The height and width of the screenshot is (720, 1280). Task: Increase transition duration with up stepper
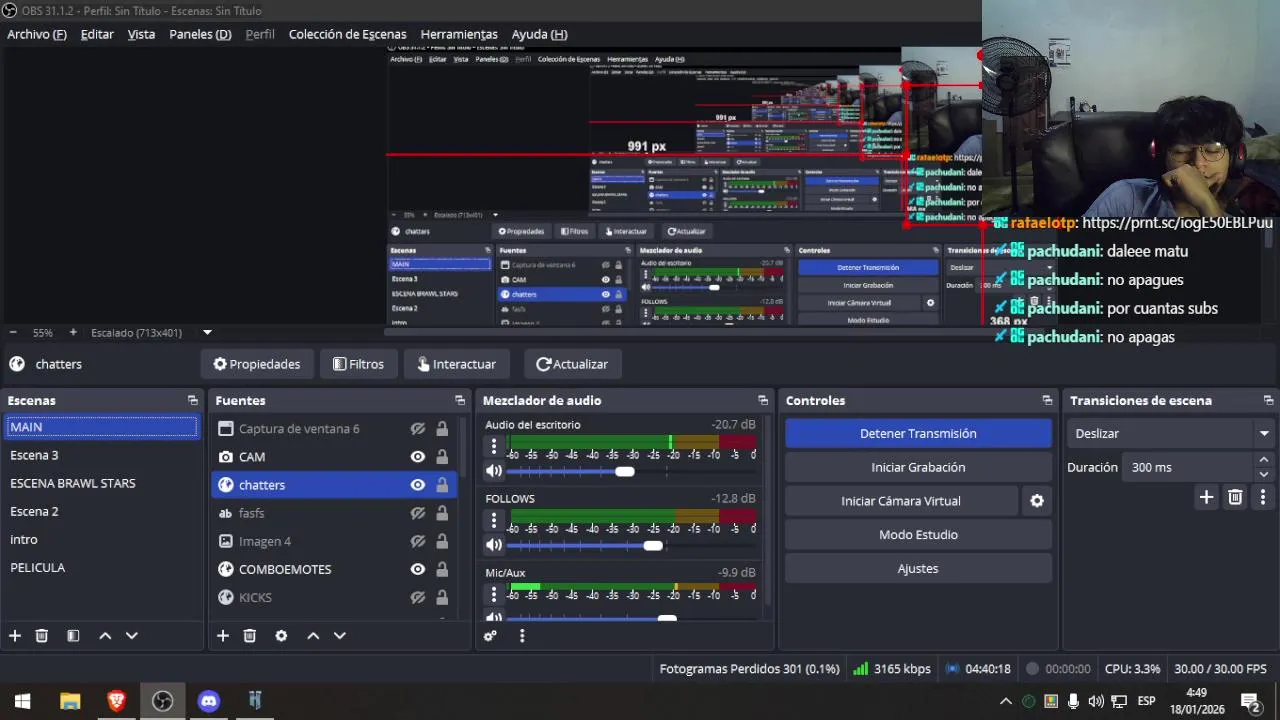coord(1263,461)
